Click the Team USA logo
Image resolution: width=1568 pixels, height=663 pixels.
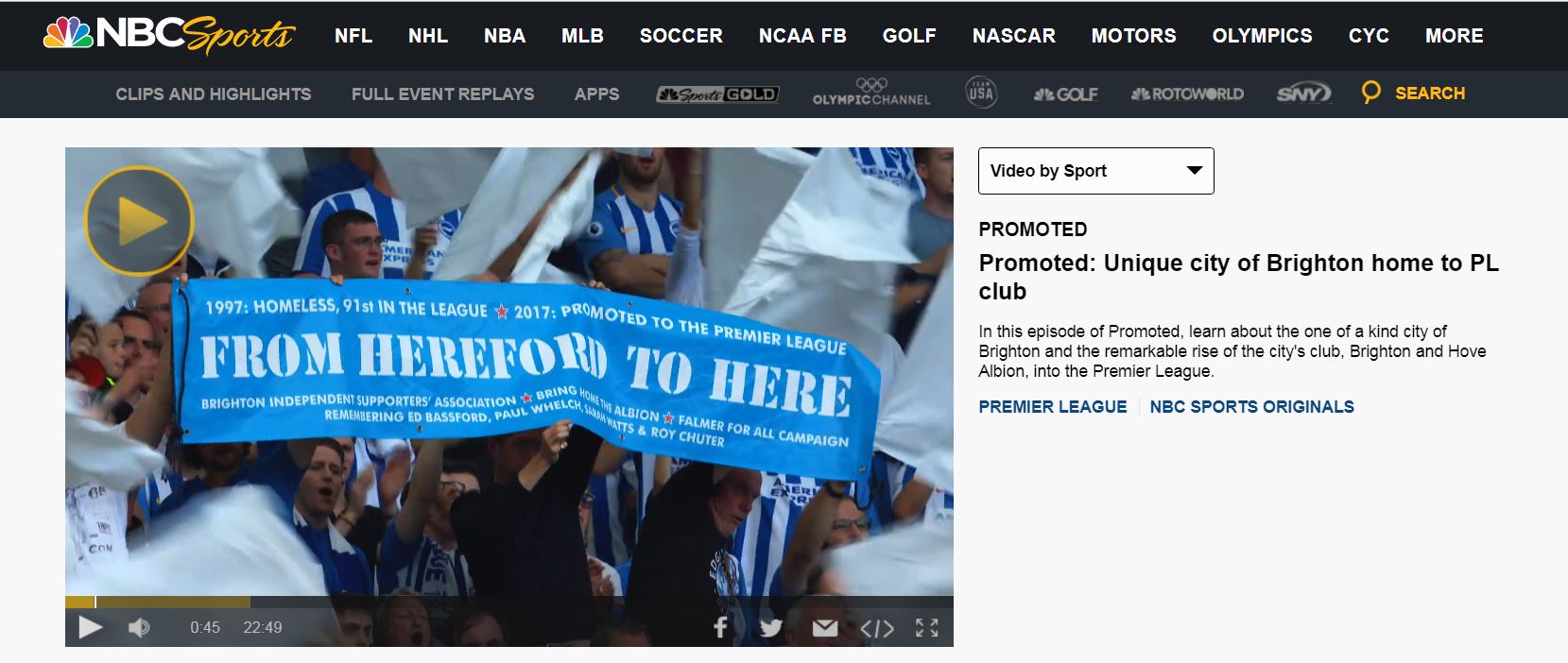[x=981, y=93]
